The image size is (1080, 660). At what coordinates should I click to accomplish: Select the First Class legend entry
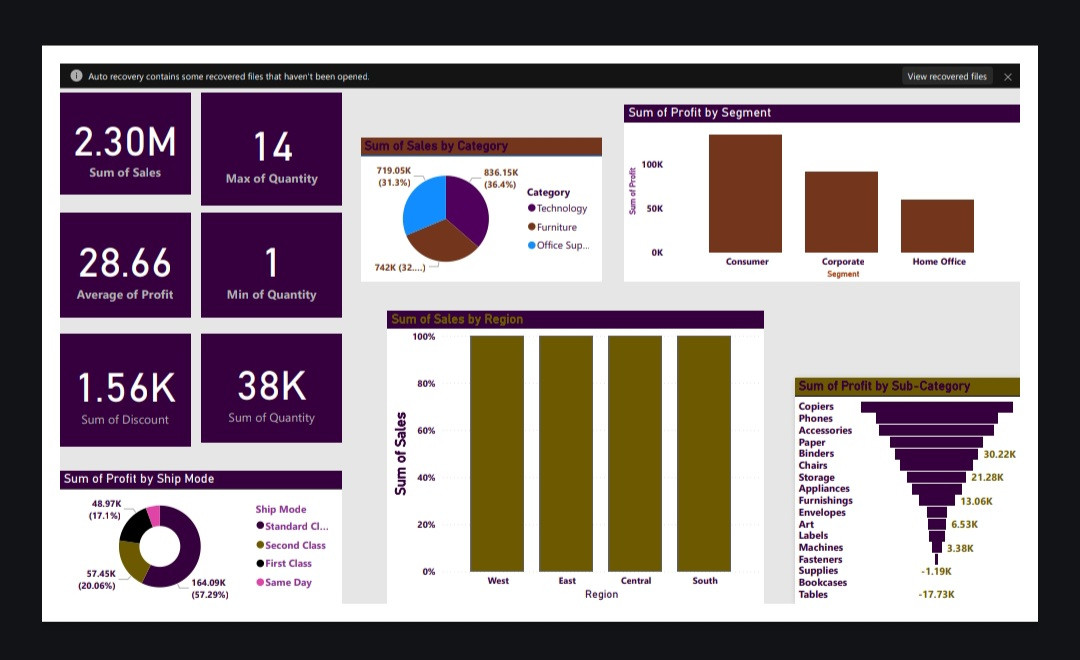[288, 564]
